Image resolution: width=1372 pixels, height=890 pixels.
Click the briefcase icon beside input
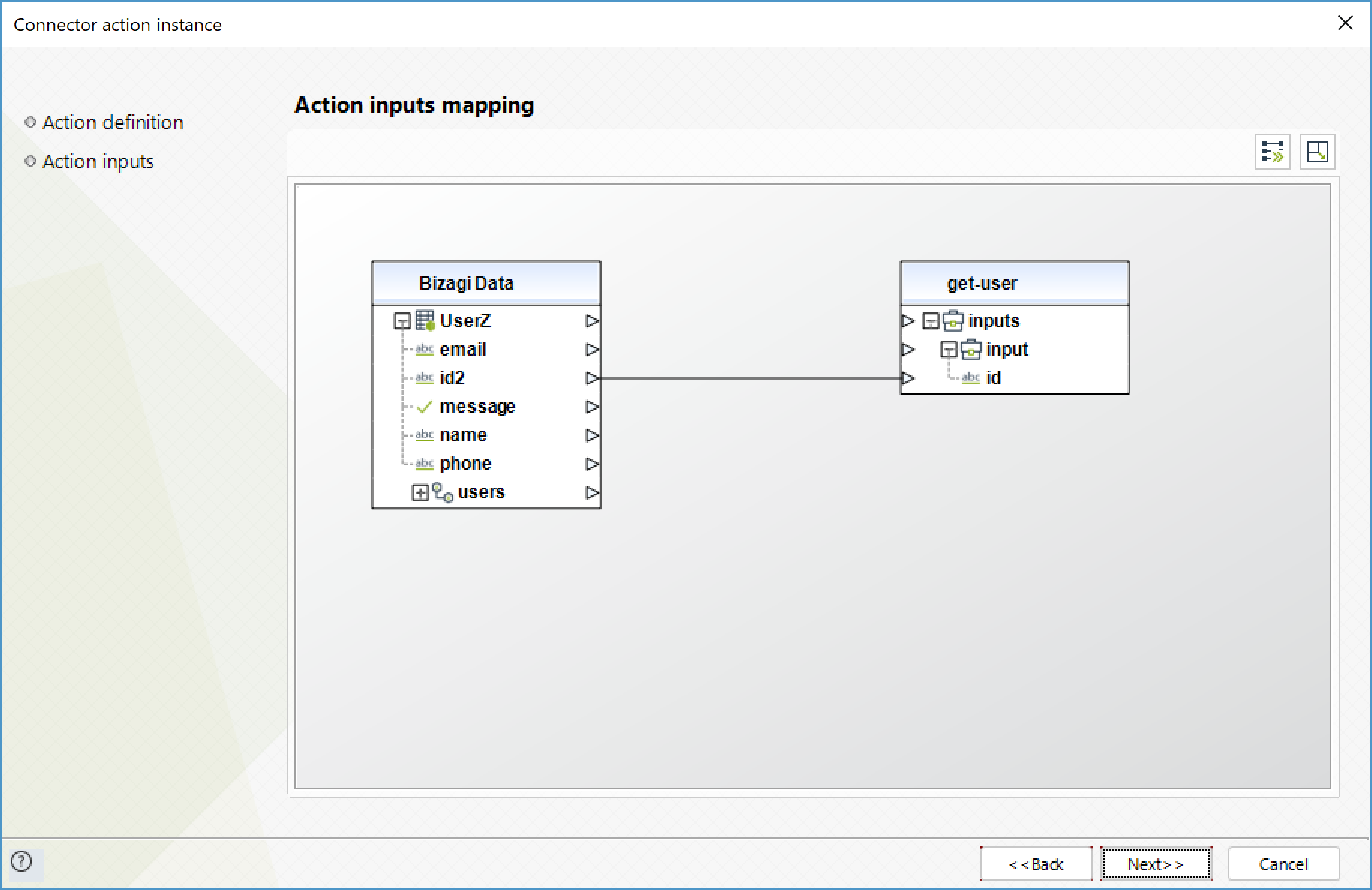(971, 350)
